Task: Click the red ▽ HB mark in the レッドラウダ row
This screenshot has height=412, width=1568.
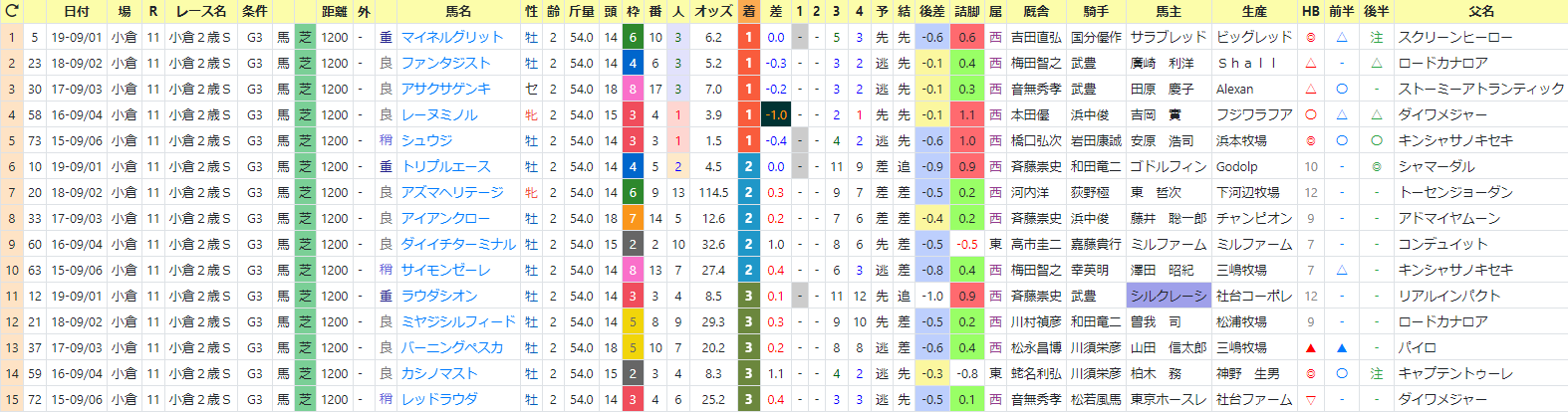Action: click(x=1311, y=399)
